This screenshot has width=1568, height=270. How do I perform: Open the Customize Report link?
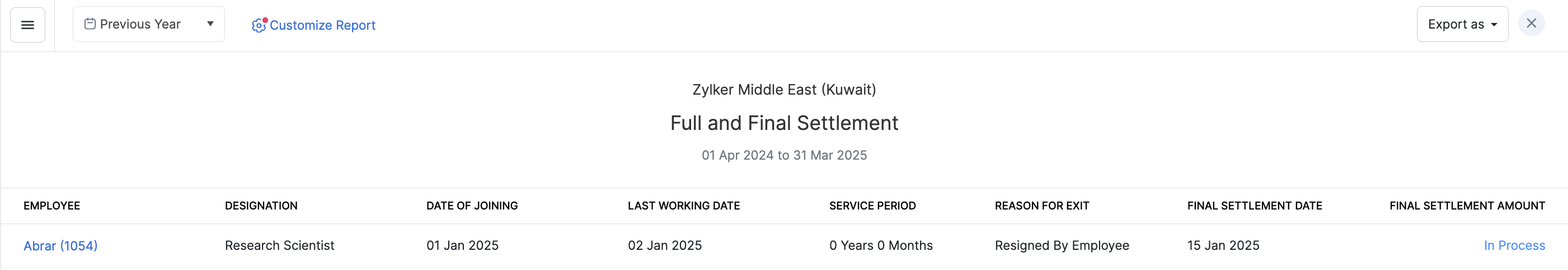coord(322,25)
